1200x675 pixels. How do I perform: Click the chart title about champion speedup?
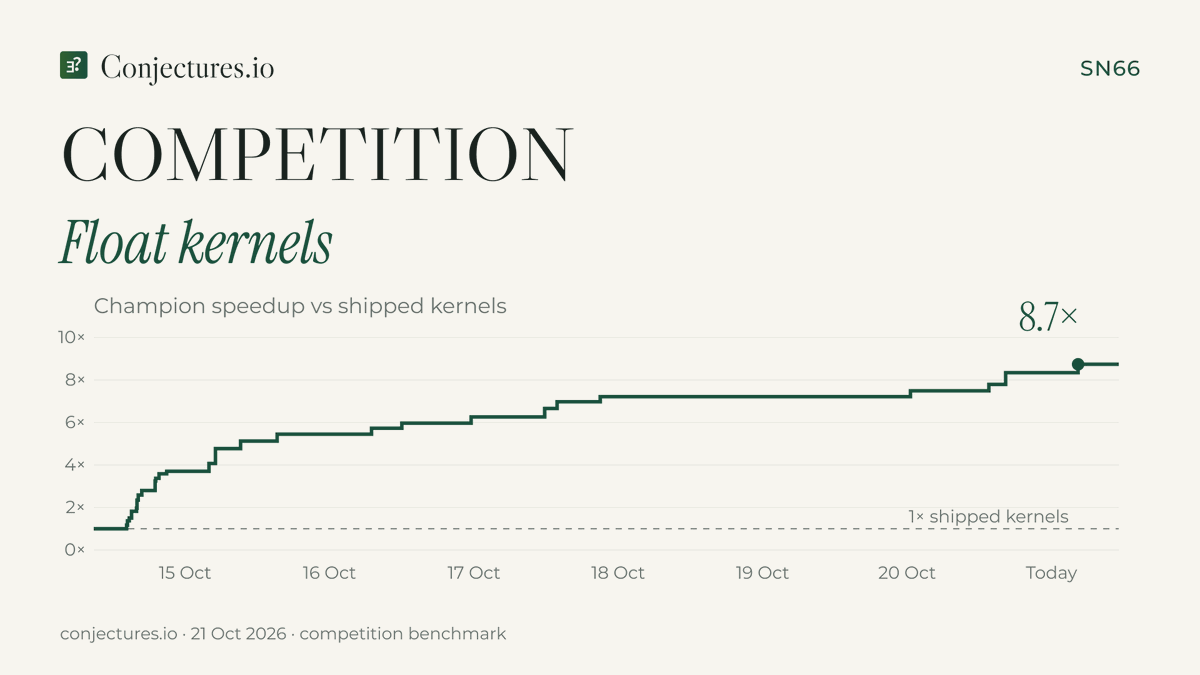tap(300, 306)
